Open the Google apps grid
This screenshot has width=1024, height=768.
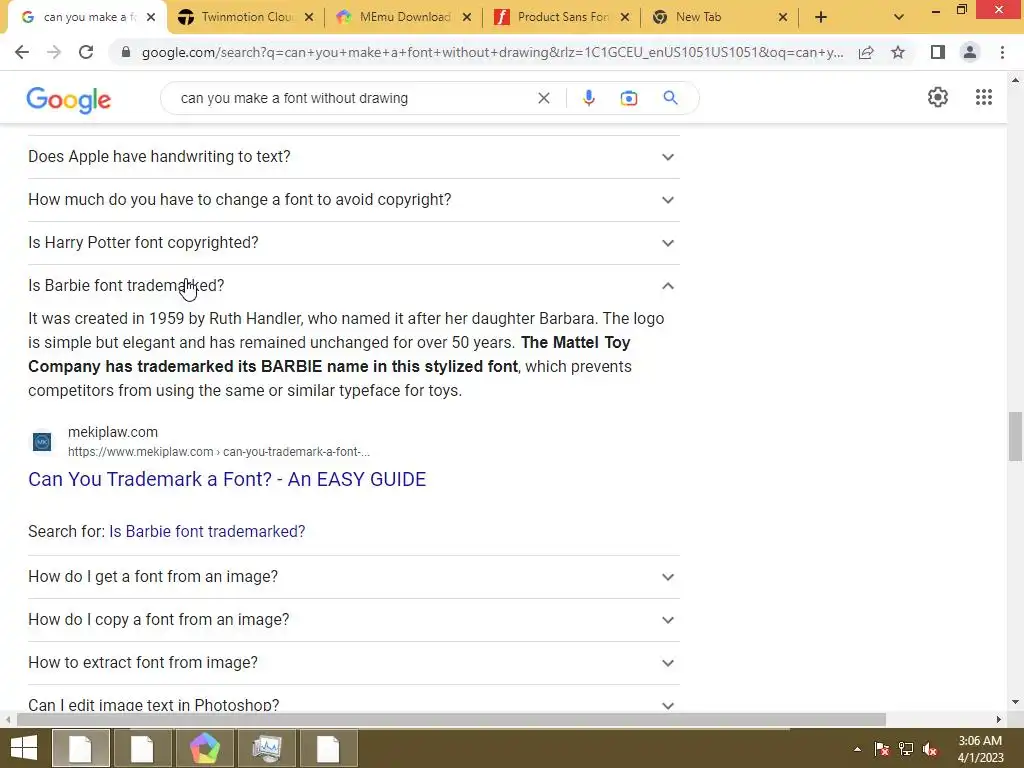984,97
